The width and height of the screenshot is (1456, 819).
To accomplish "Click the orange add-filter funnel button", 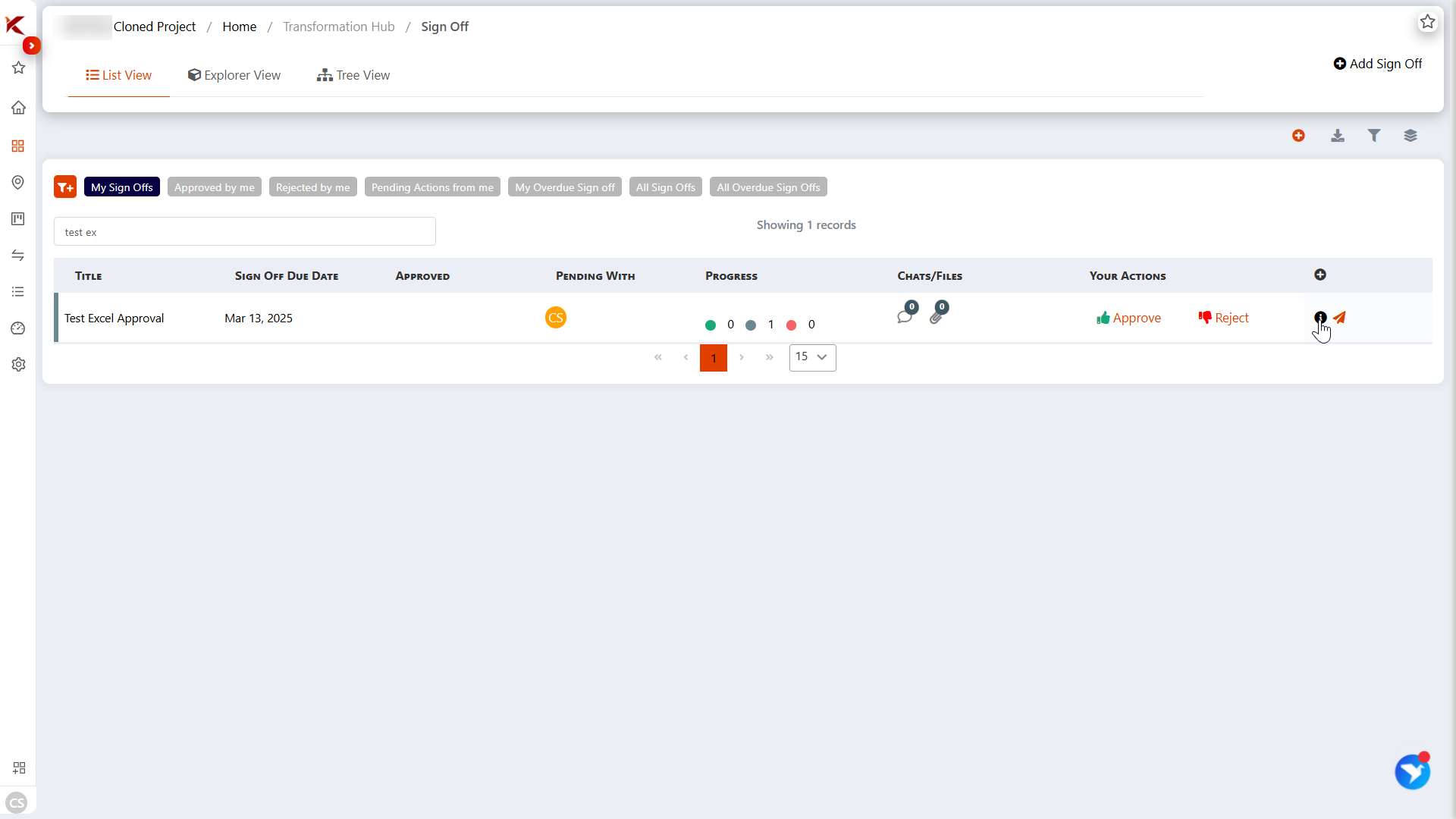I will pos(65,187).
